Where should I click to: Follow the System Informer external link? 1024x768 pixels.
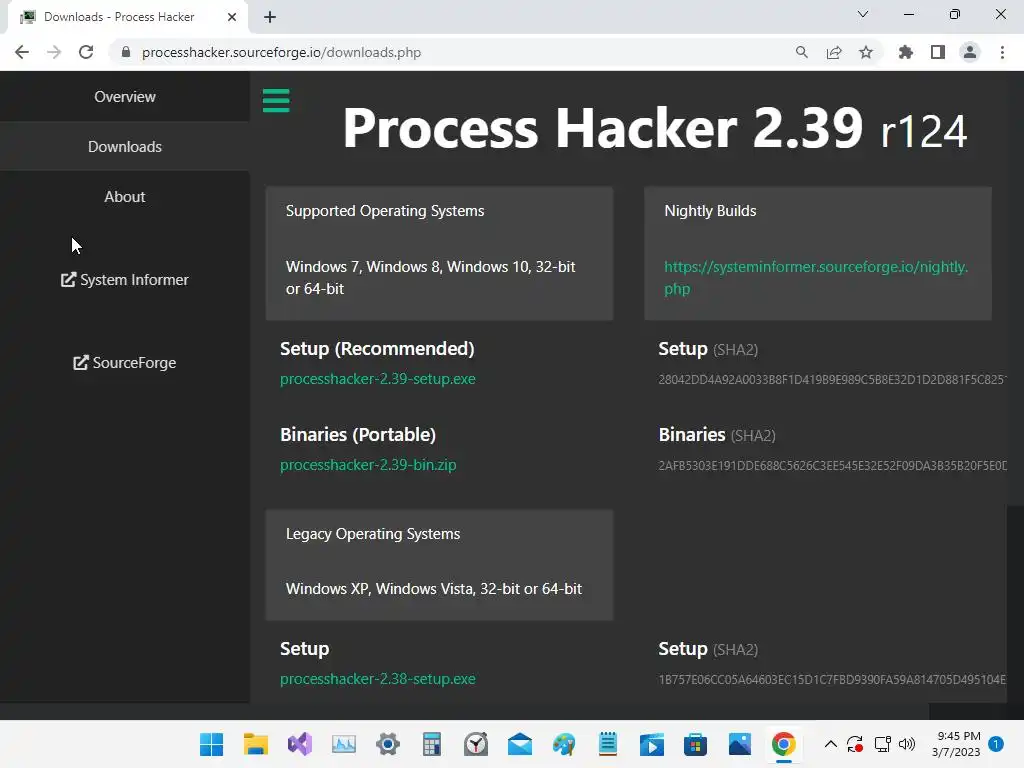coord(125,280)
